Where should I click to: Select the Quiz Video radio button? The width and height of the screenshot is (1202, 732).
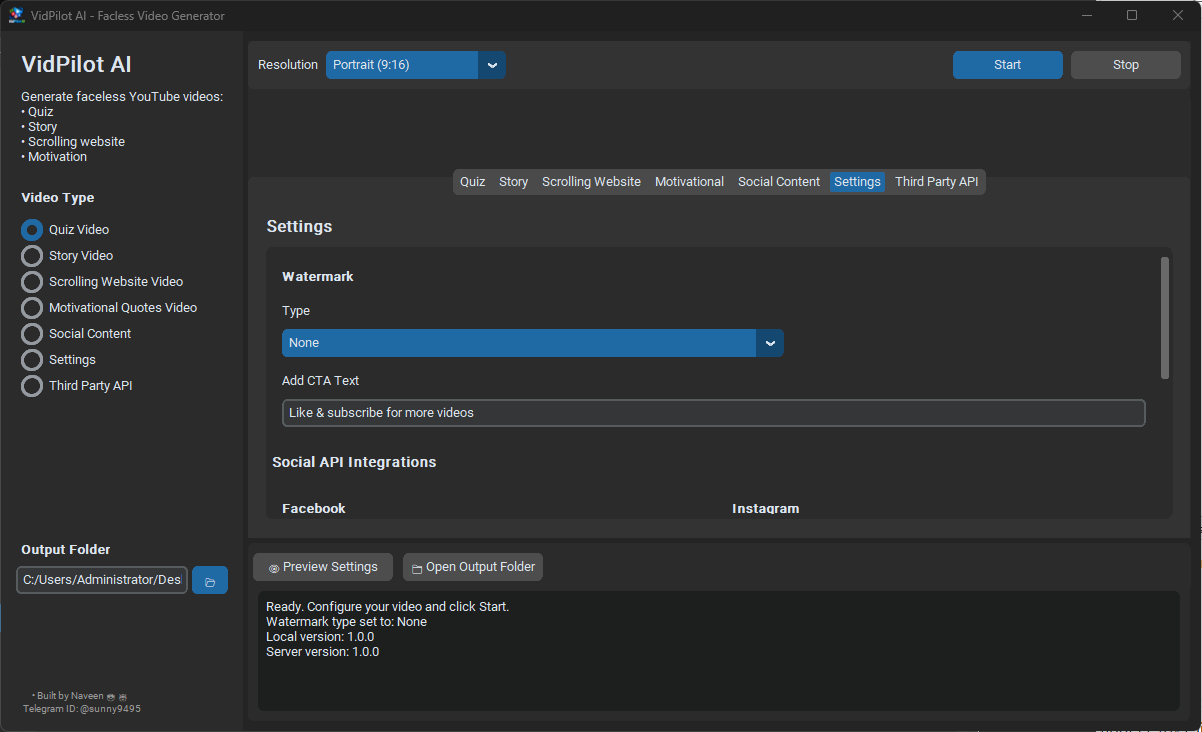tap(31, 229)
